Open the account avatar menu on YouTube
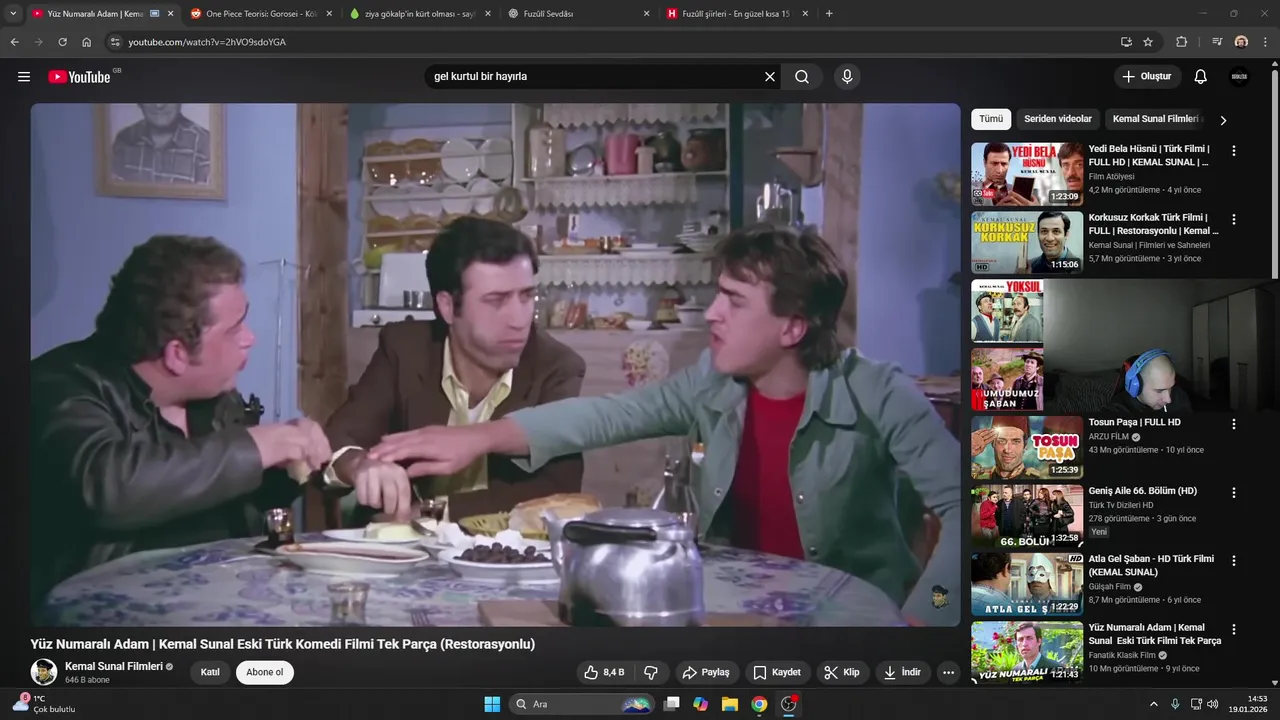 [1239, 77]
